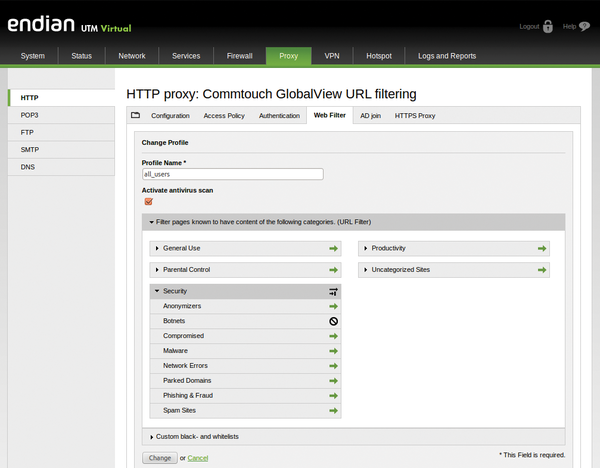Toggle the Uncategorized Sites green arrow icon
This screenshot has width=600, height=468.
click(x=542, y=270)
